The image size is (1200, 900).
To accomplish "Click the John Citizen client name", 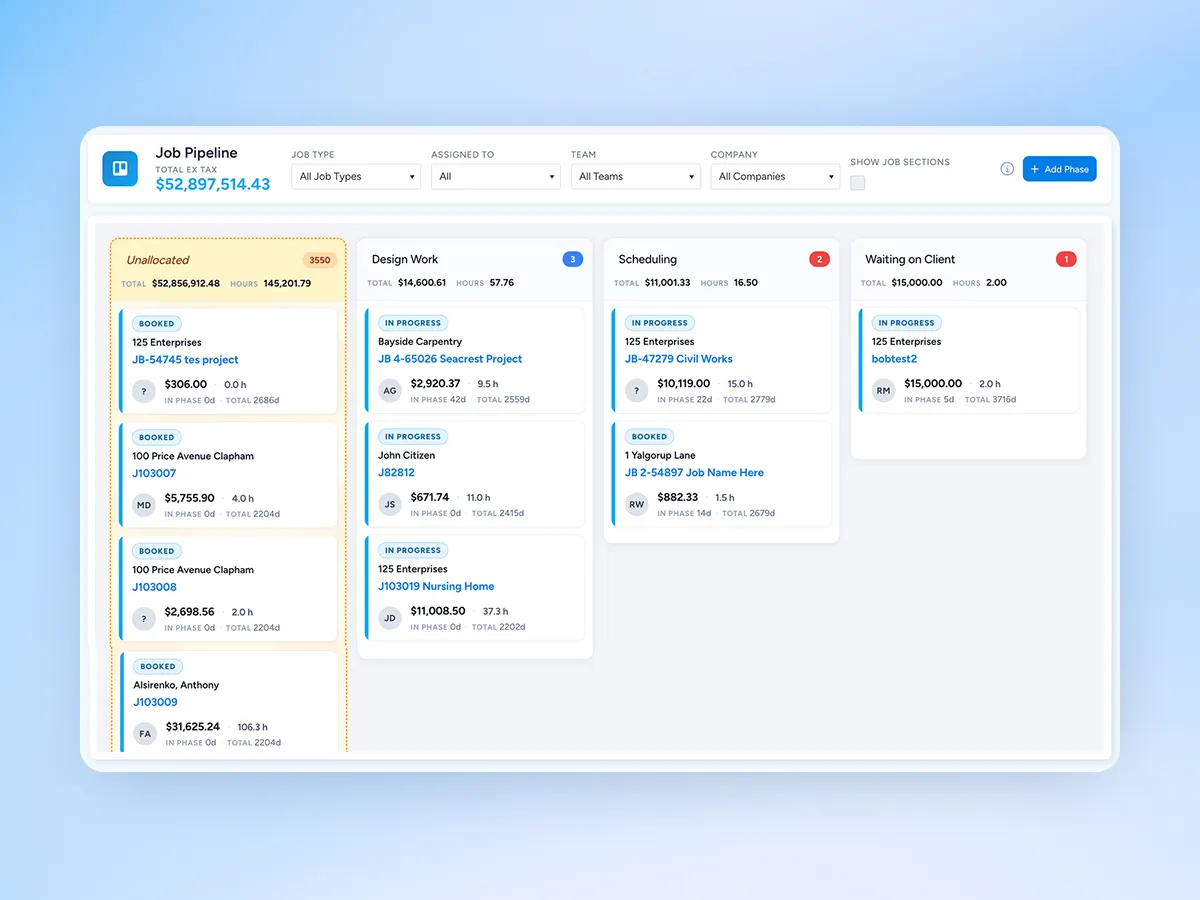I will [x=406, y=456].
